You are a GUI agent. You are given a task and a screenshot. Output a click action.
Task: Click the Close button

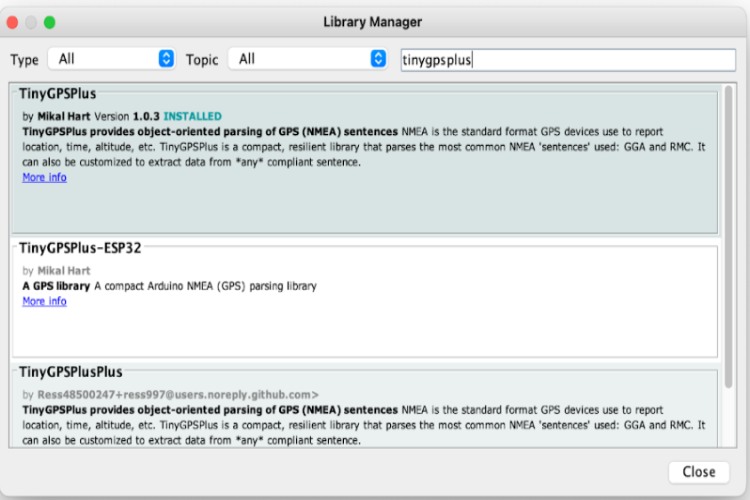click(x=699, y=472)
